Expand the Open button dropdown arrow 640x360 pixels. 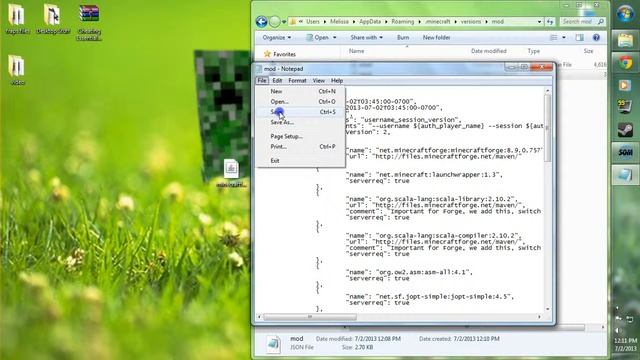(335, 38)
